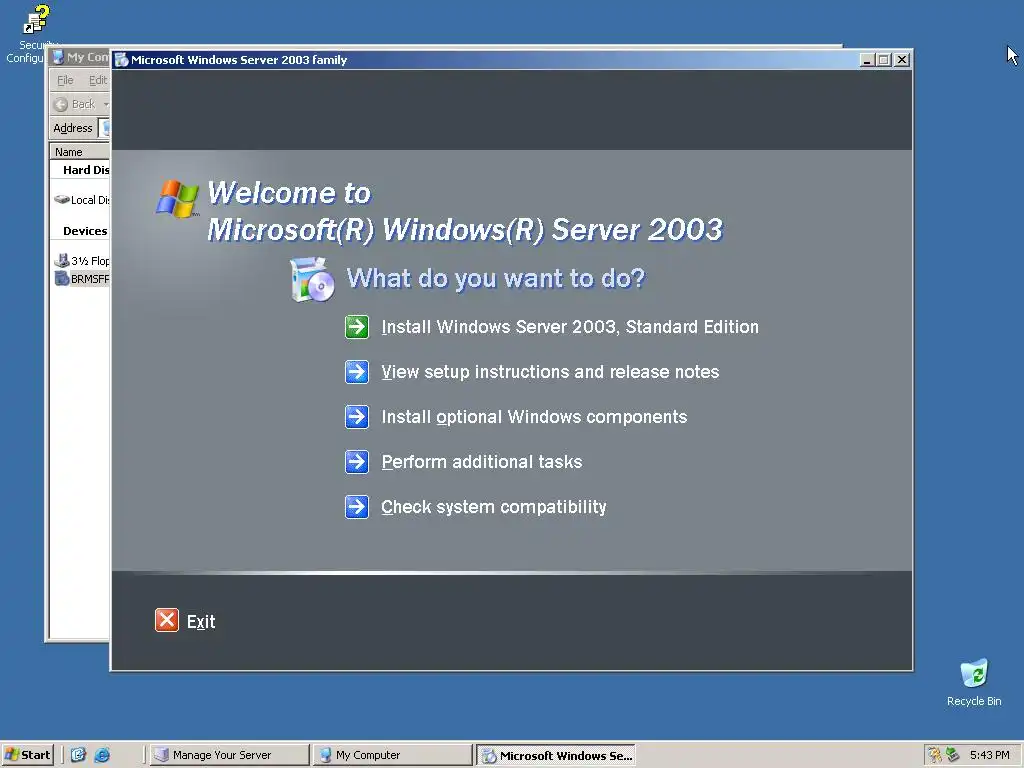This screenshot has height=768, width=1024.
Task: Click Back button in My Computer window
Action: (x=76, y=104)
